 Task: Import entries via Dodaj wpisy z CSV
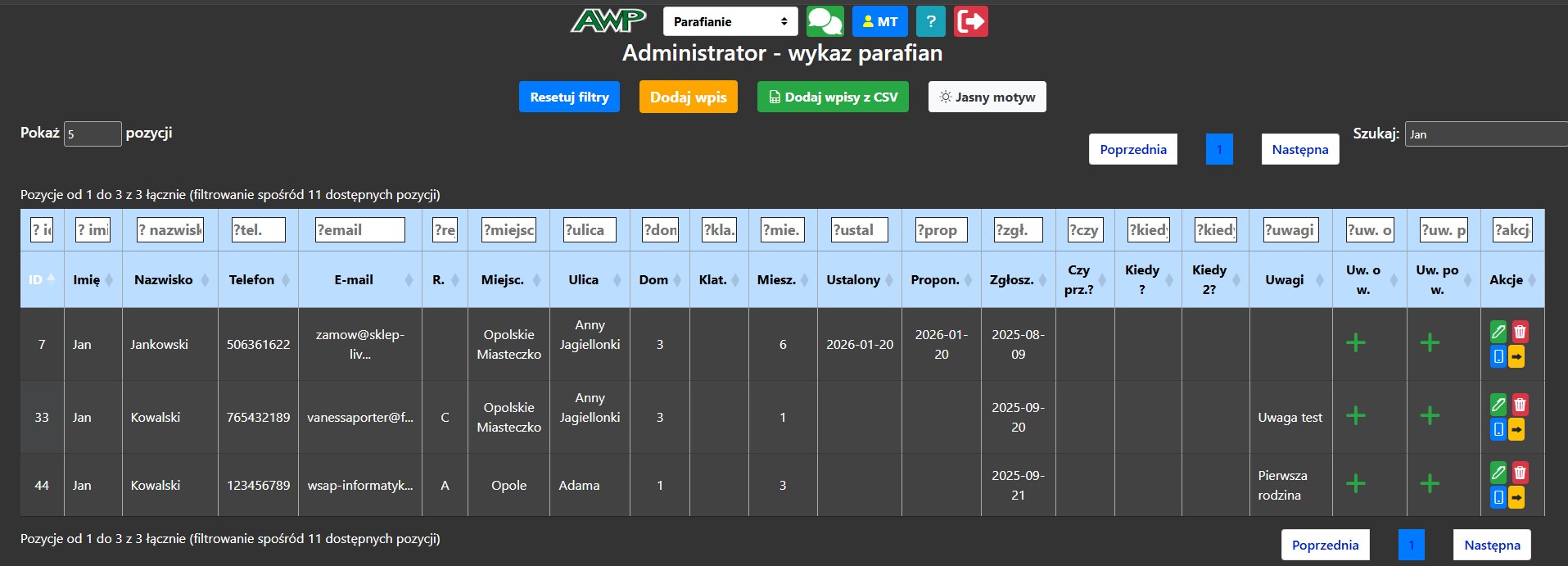pos(833,97)
